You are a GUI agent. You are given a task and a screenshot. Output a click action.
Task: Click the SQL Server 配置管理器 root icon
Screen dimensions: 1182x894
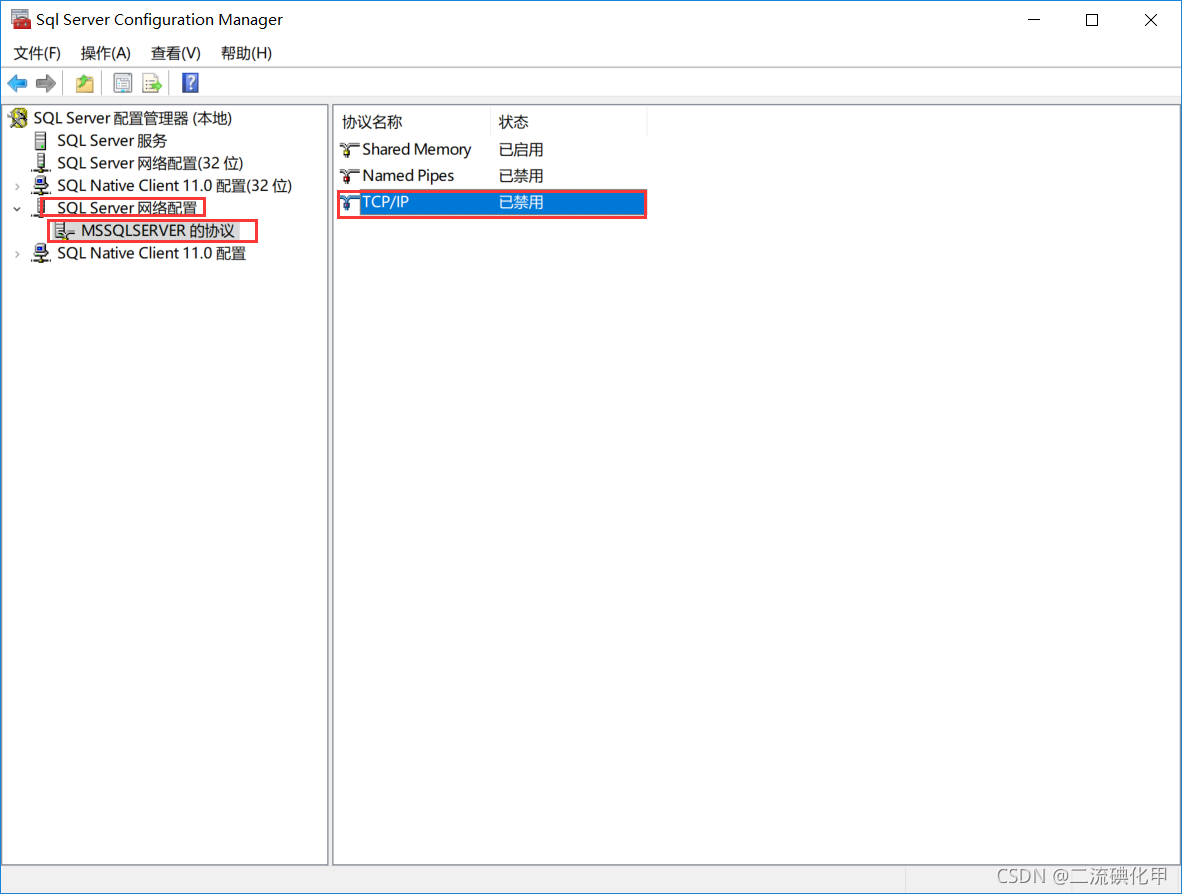pos(18,118)
